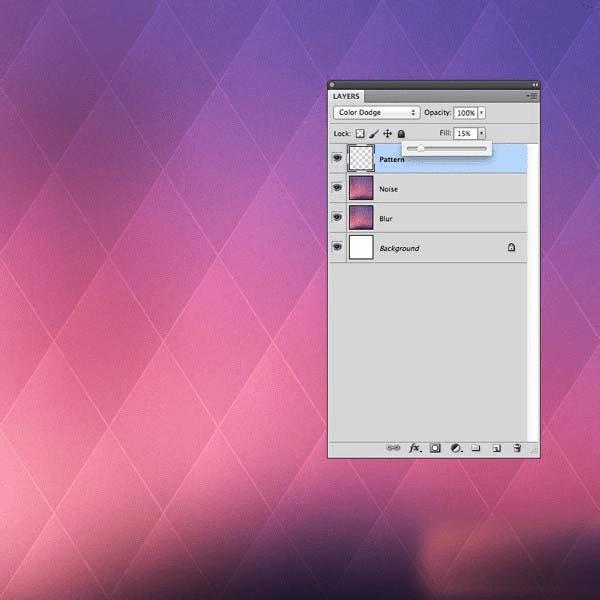The width and height of the screenshot is (600, 600).
Task: Toggle lock all padlock icon
Action: (401, 134)
